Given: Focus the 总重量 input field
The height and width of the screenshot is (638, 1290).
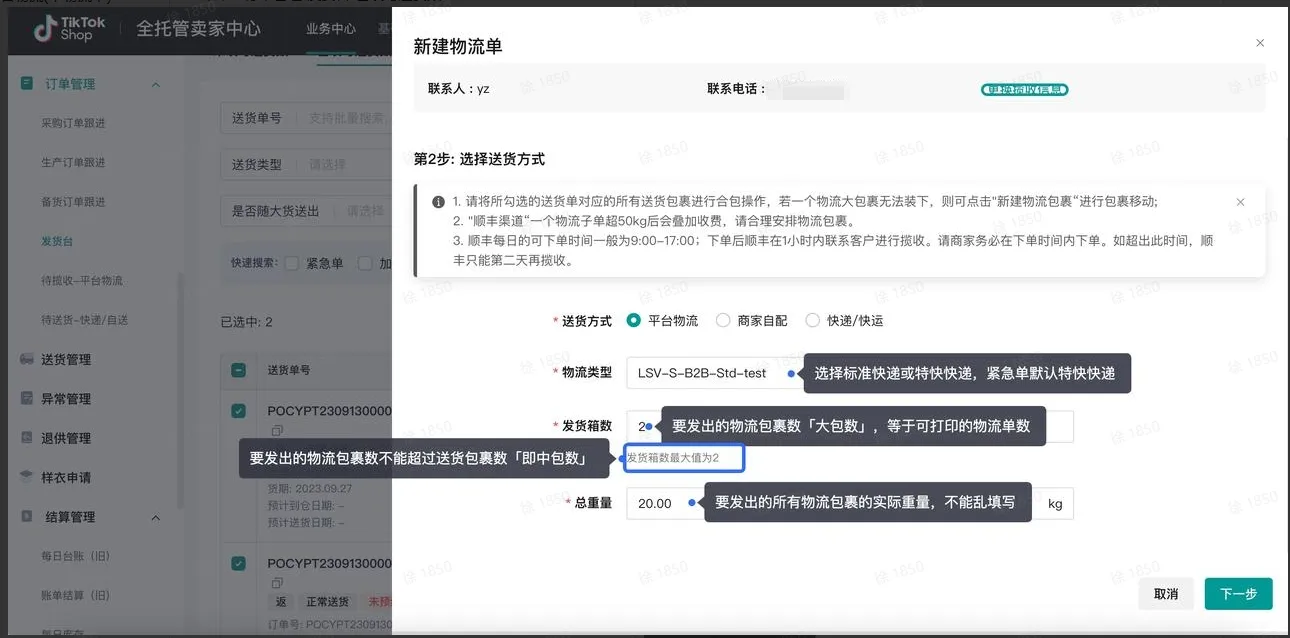Looking at the screenshot, I should click(831, 503).
